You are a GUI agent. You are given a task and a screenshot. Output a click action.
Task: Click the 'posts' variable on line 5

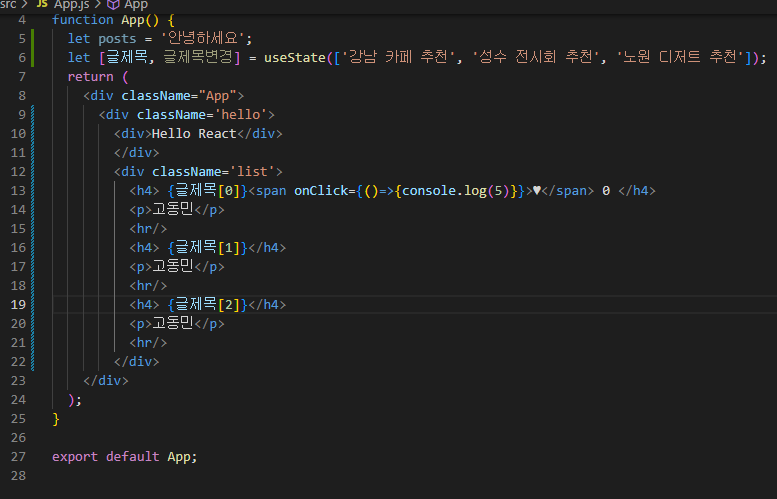tap(117, 39)
